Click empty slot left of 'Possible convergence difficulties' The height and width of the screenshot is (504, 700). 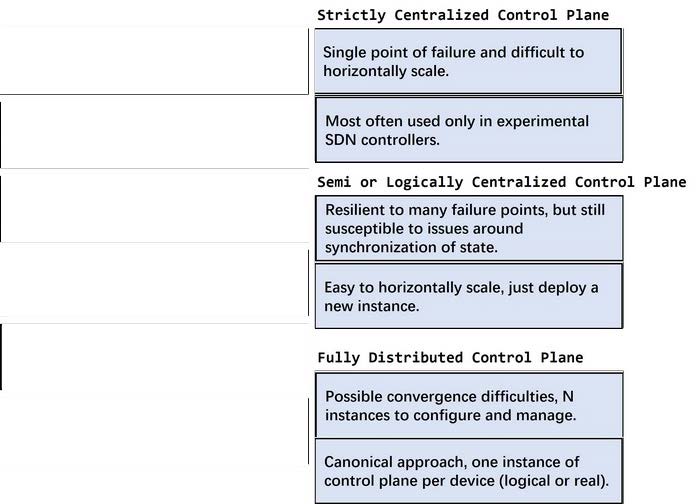click(x=154, y=357)
